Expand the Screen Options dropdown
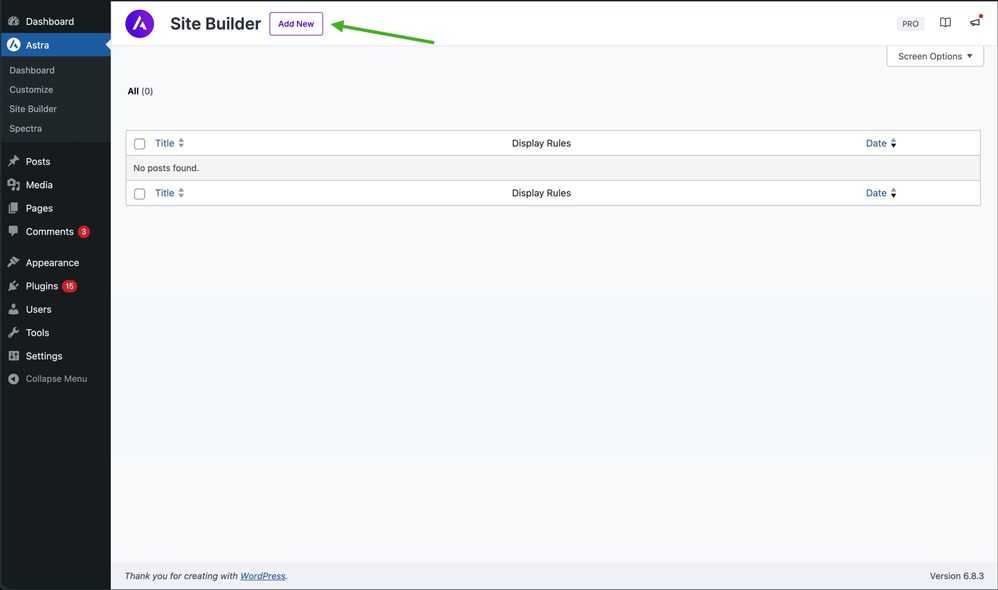998x590 pixels. pyautogui.click(x=935, y=57)
